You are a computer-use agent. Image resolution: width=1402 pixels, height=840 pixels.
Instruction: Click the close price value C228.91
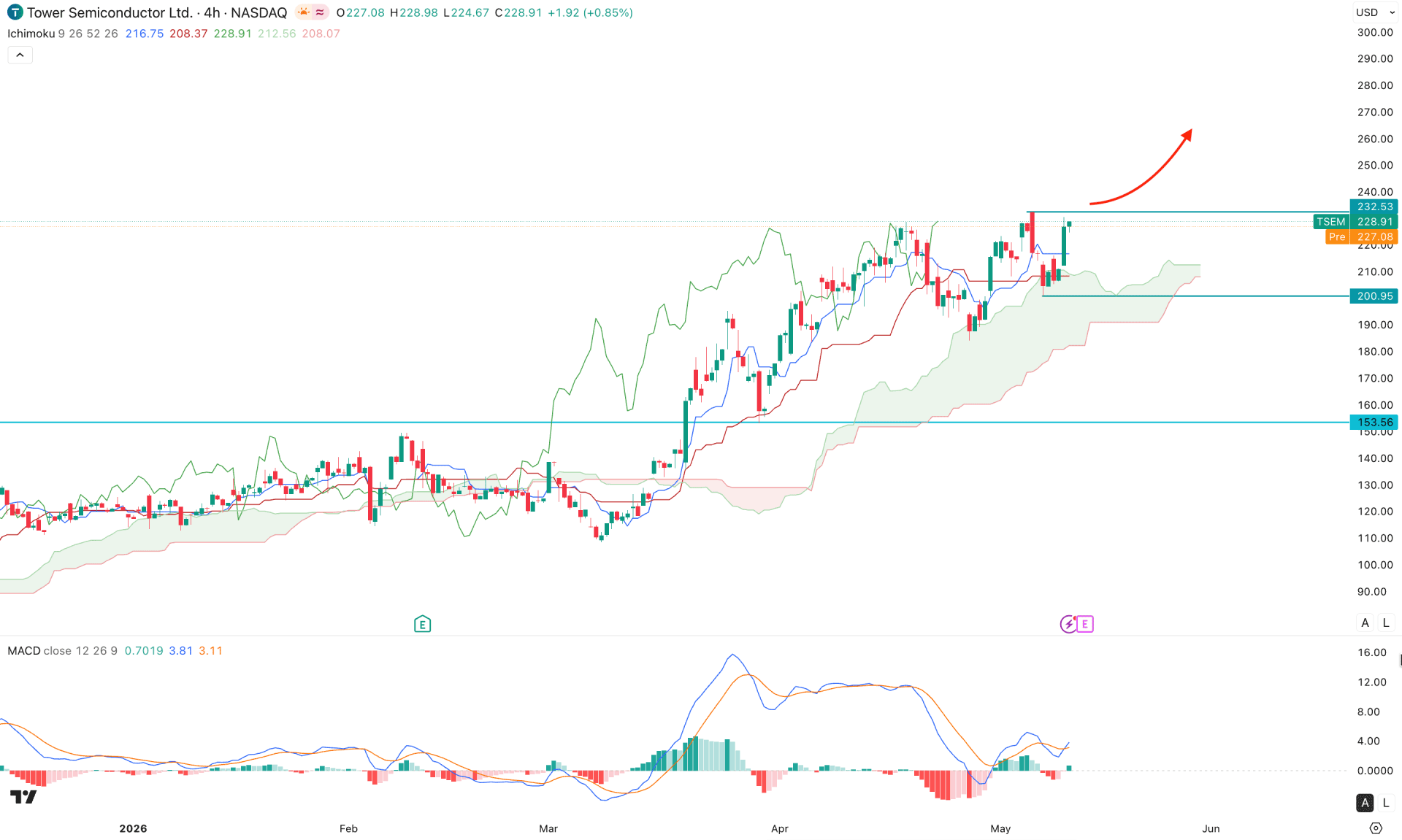pos(518,12)
